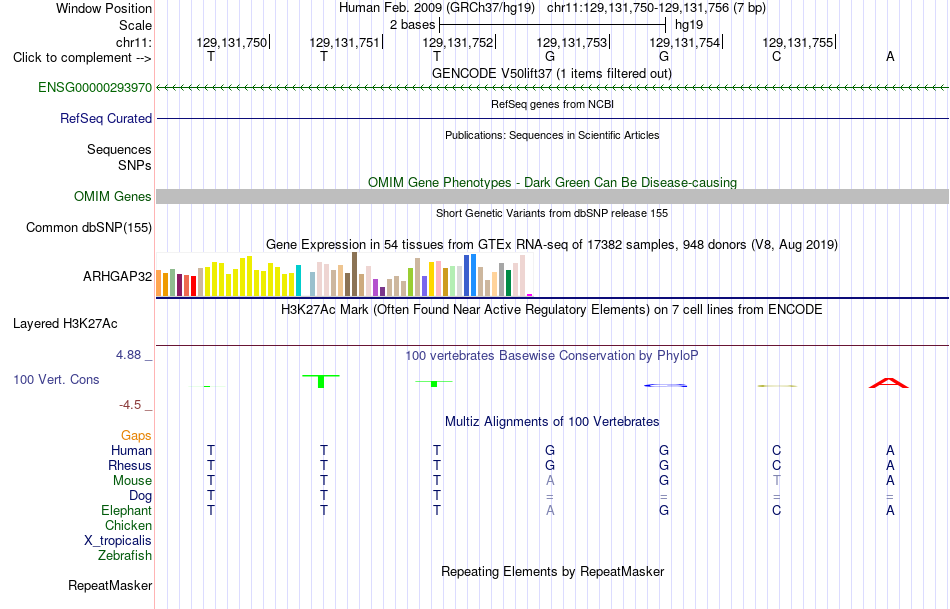Open the RefSeq Curated track label
Viewport: 950px width, 609px height.
pos(105,118)
